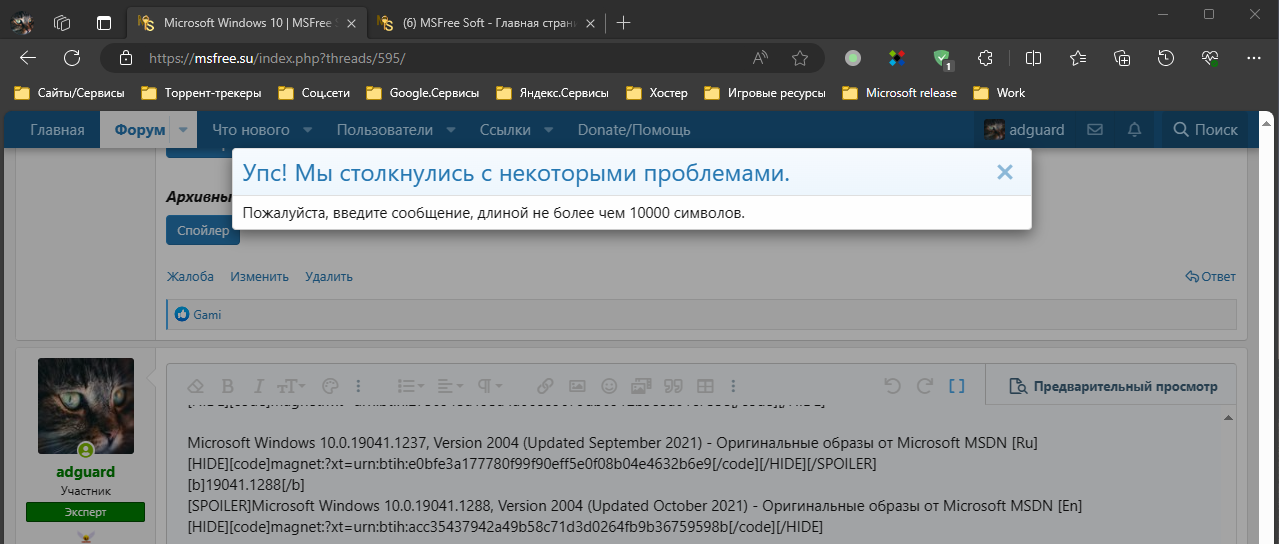The width and height of the screenshot is (1279, 544).
Task: Expand the Что нового dropdown arrow
Action: point(308,129)
